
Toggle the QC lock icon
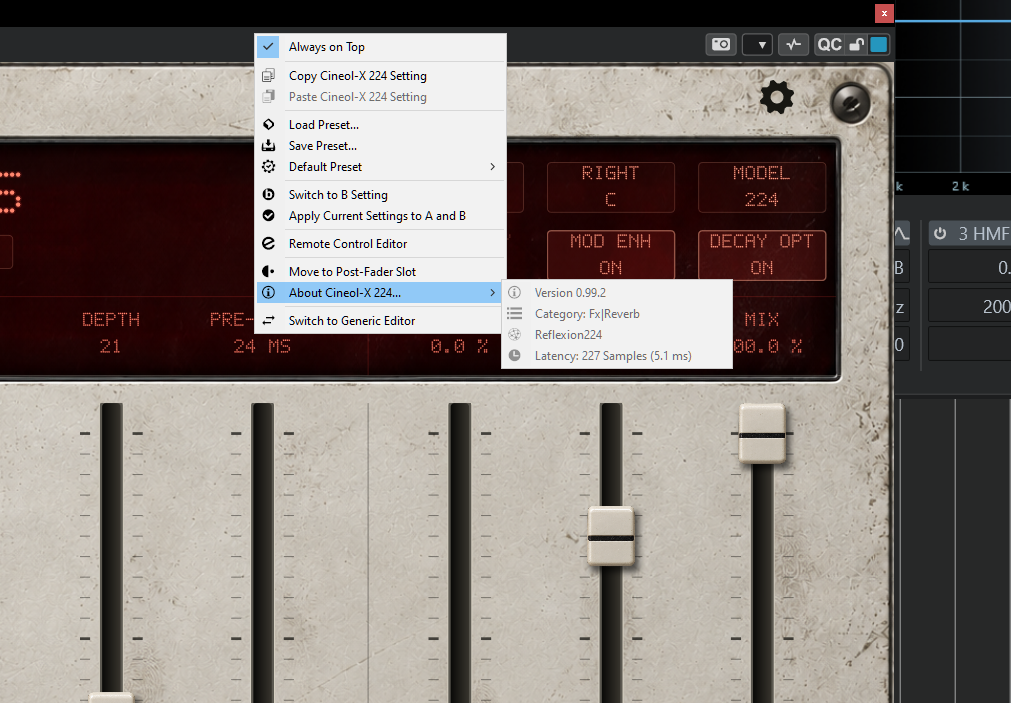[856, 45]
